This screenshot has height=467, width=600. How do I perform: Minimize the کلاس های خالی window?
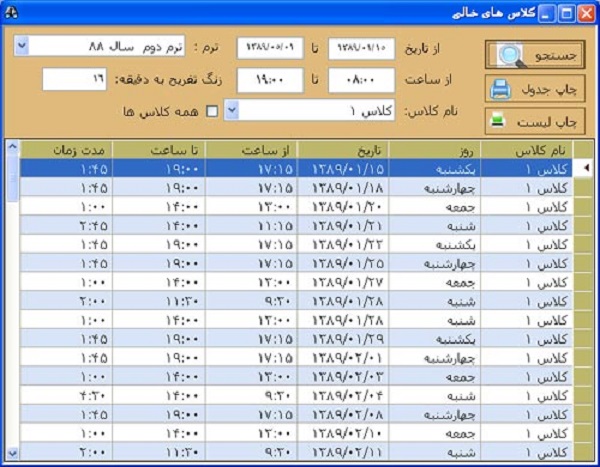click(547, 13)
